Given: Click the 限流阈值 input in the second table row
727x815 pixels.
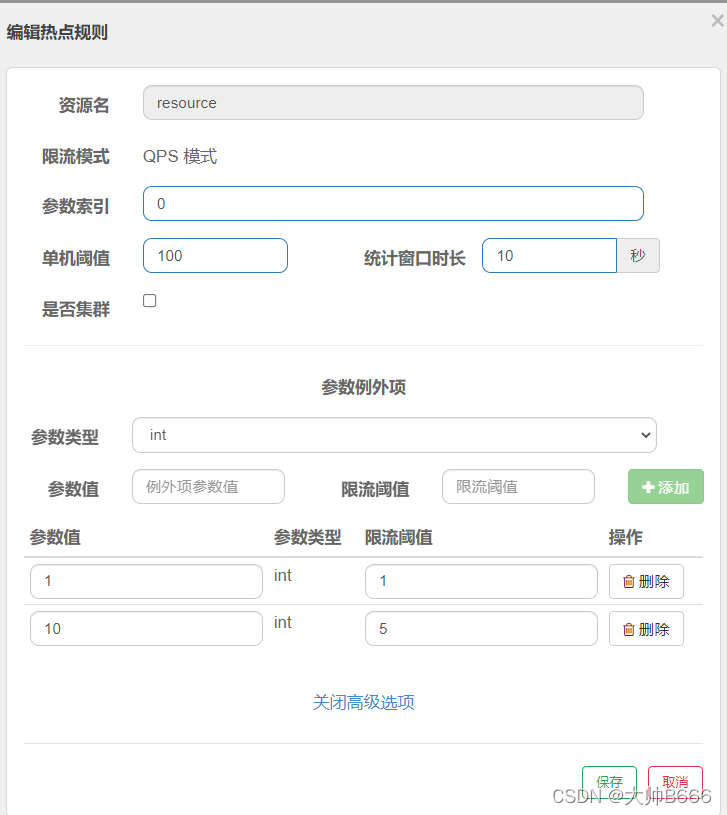Looking at the screenshot, I should [481, 628].
